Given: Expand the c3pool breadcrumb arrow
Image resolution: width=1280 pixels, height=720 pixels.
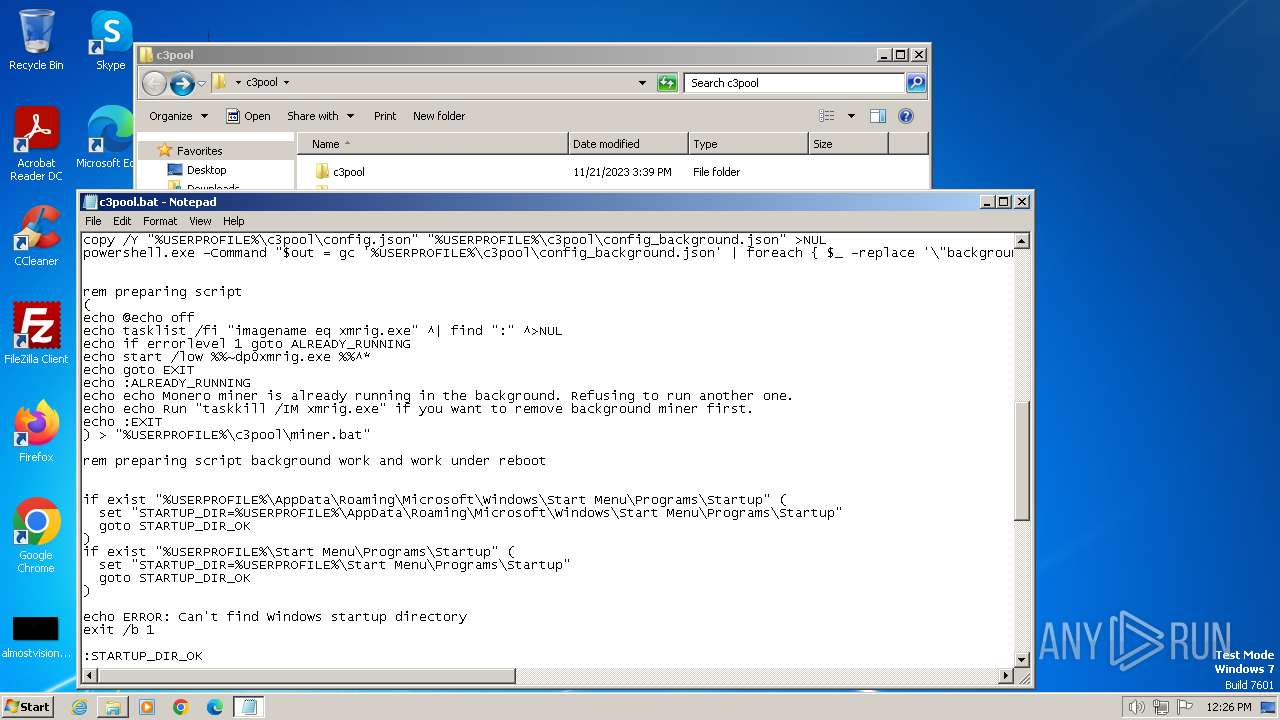Looking at the screenshot, I should pos(287,83).
